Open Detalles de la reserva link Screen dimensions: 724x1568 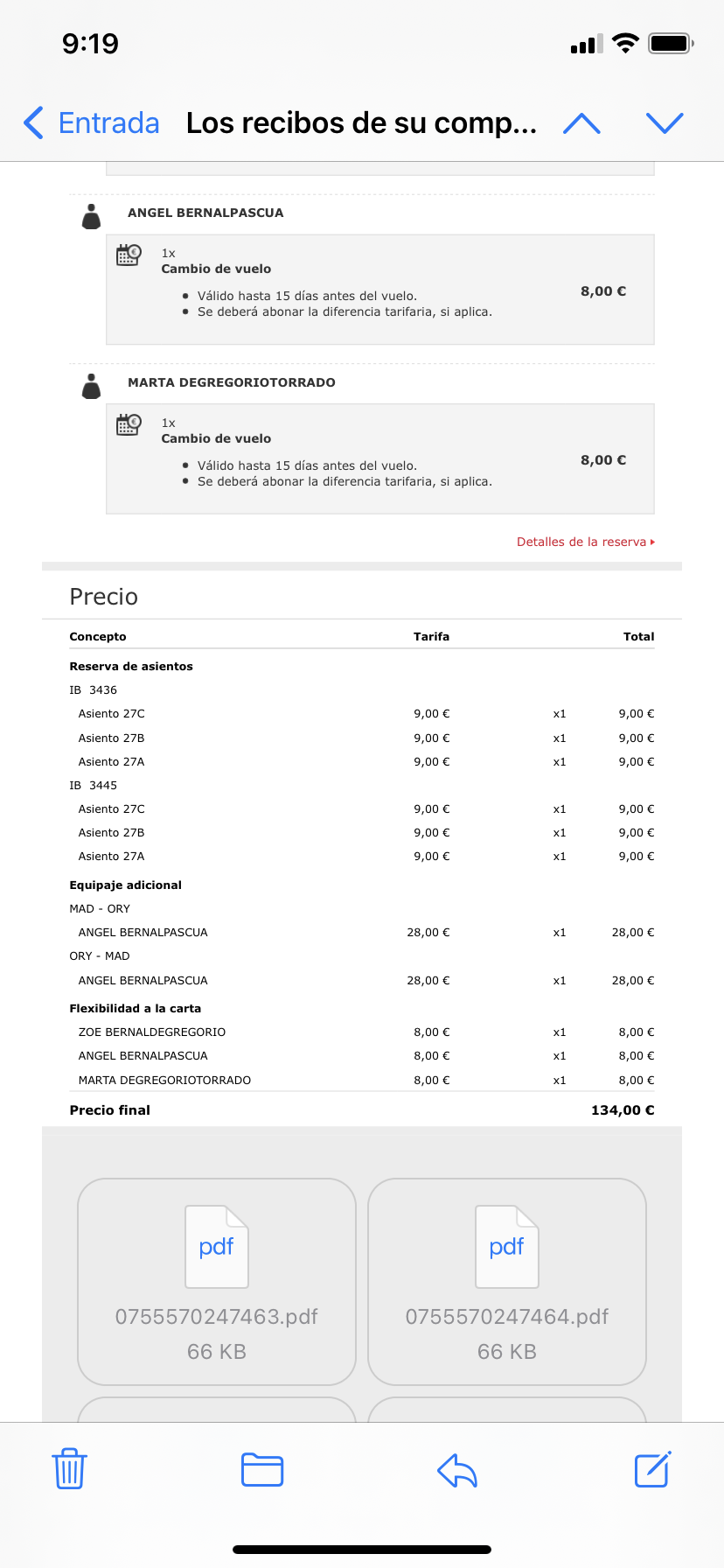[x=581, y=542]
